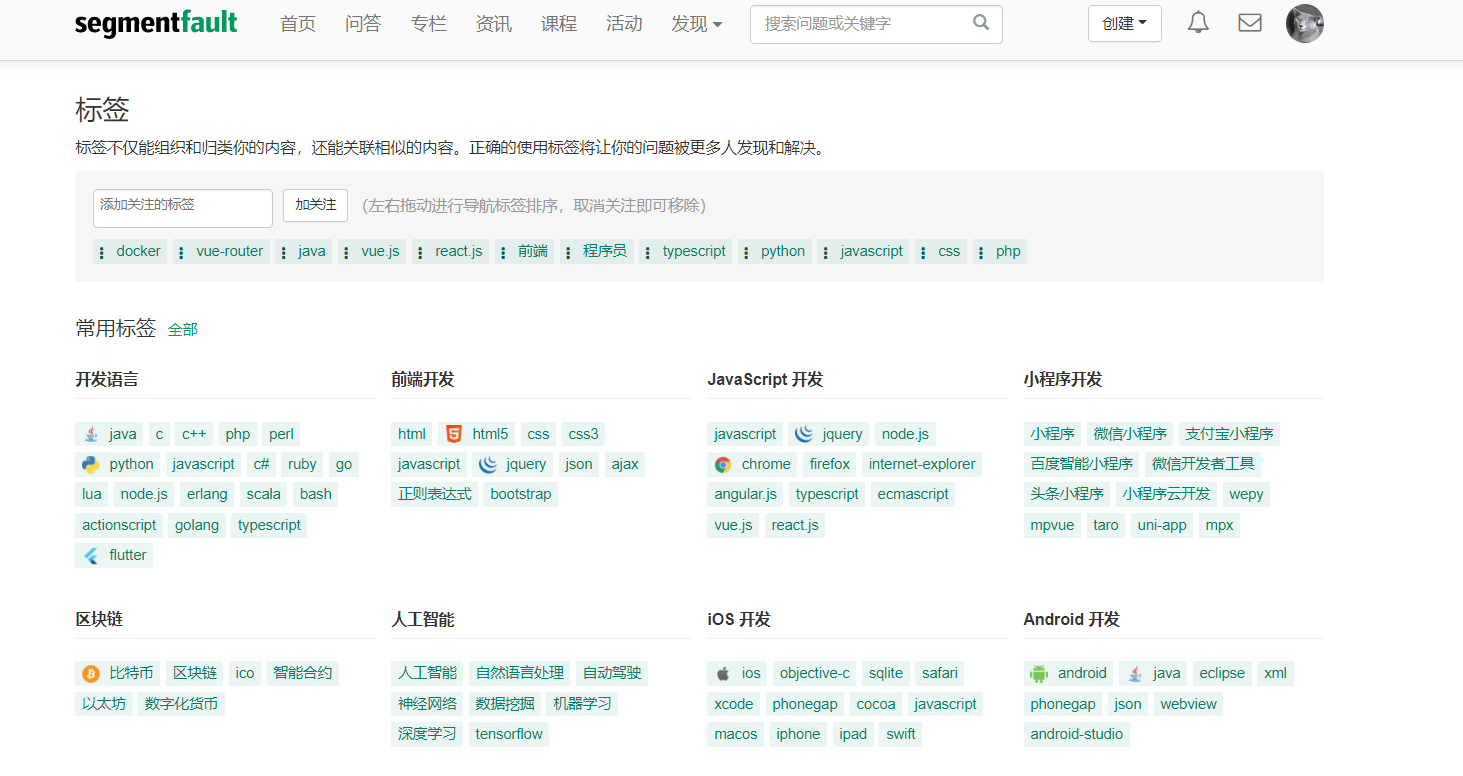Viewport: 1463px width, 776px height.
Task: Open the firefox tag
Action: pos(830,464)
